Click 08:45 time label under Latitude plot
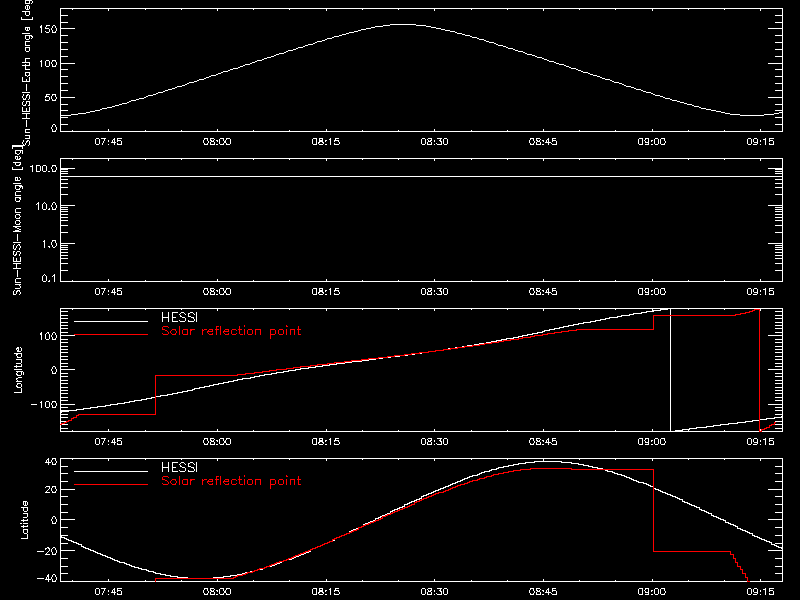The width and height of the screenshot is (800, 600). (x=543, y=592)
